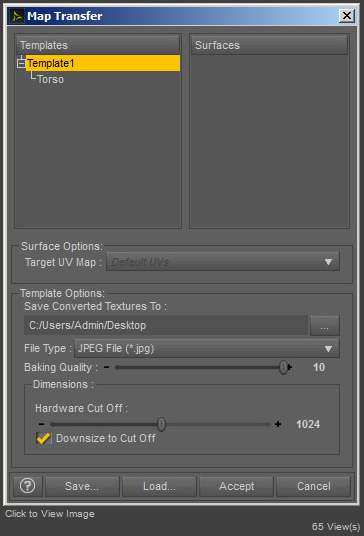Screen dimensions: 364x536
Task: Click the DAZ Studio logo in title bar
Action: (17, 16)
